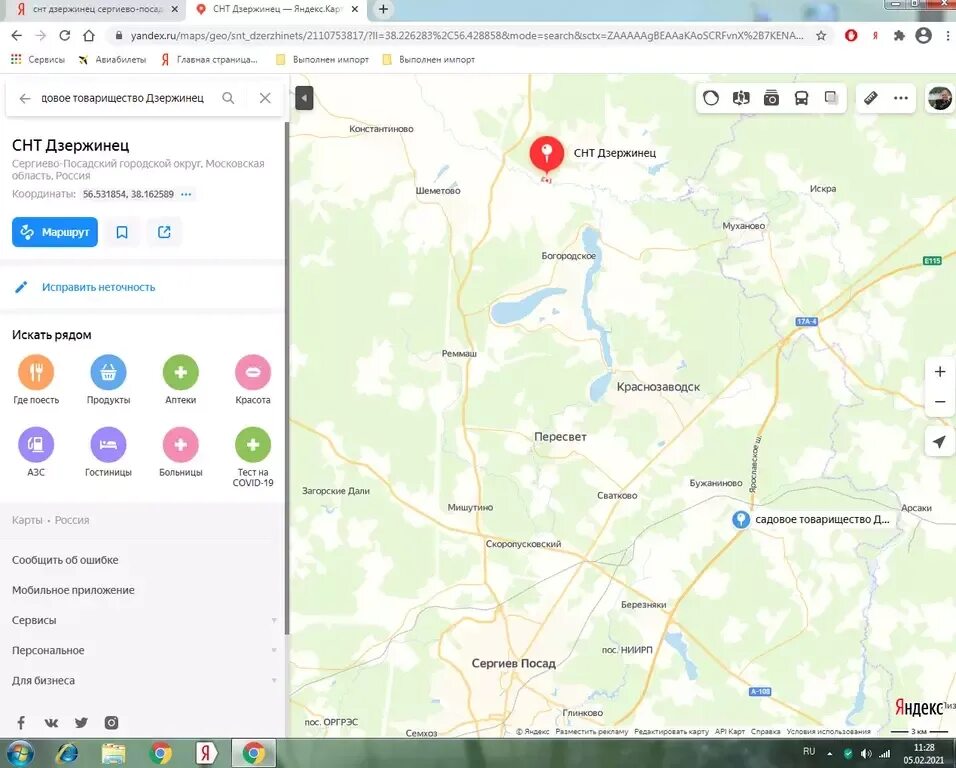The image size is (956, 768).
Task: Select the 'Тест на COVID-19' category
Action: click(x=252, y=447)
